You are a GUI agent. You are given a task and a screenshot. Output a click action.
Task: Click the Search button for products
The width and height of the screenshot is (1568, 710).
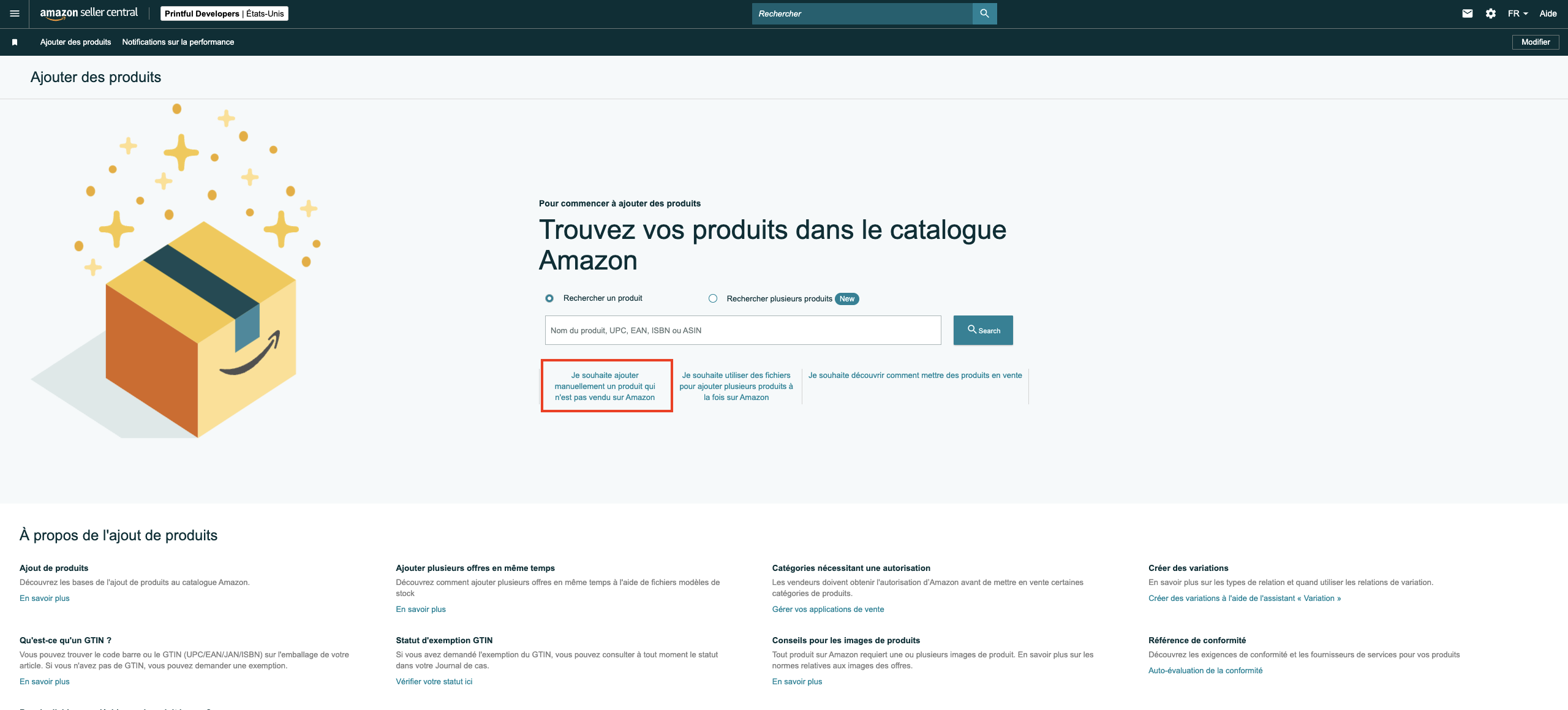tap(983, 330)
